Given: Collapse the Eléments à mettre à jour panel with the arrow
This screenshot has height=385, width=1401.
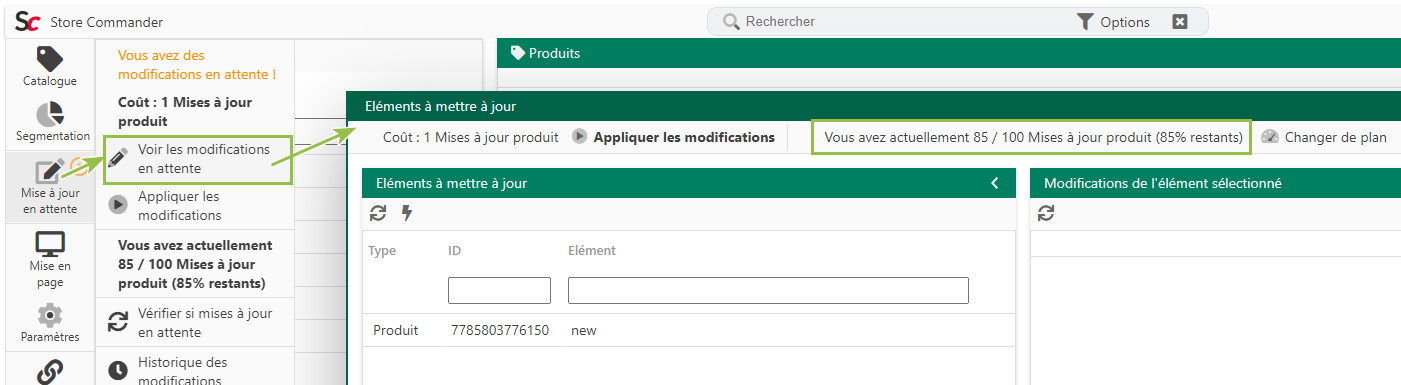Looking at the screenshot, I should tap(995, 183).
